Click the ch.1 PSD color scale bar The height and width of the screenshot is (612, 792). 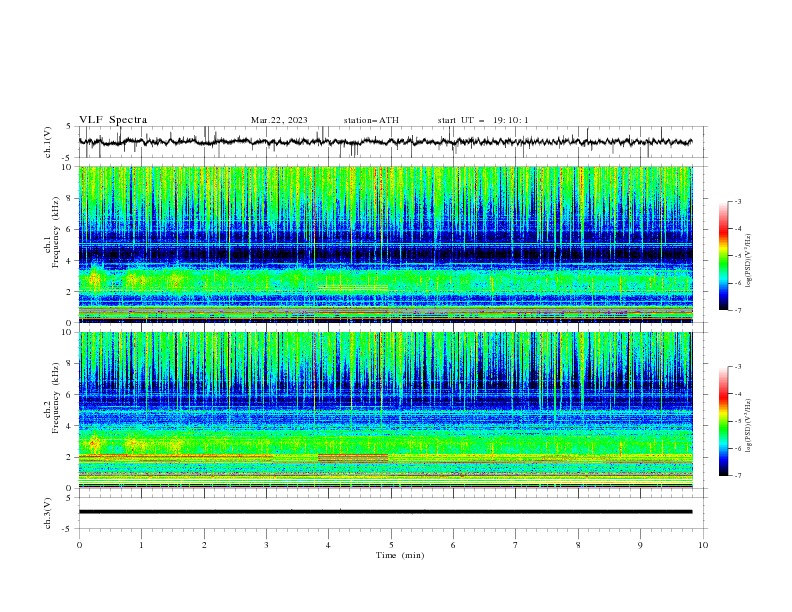pos(723,256)
